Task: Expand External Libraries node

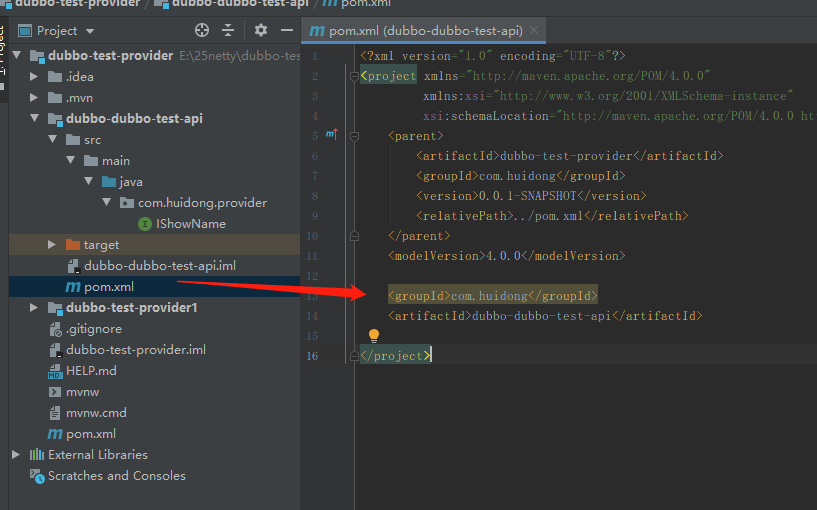Action: click(x=16, y=454)
